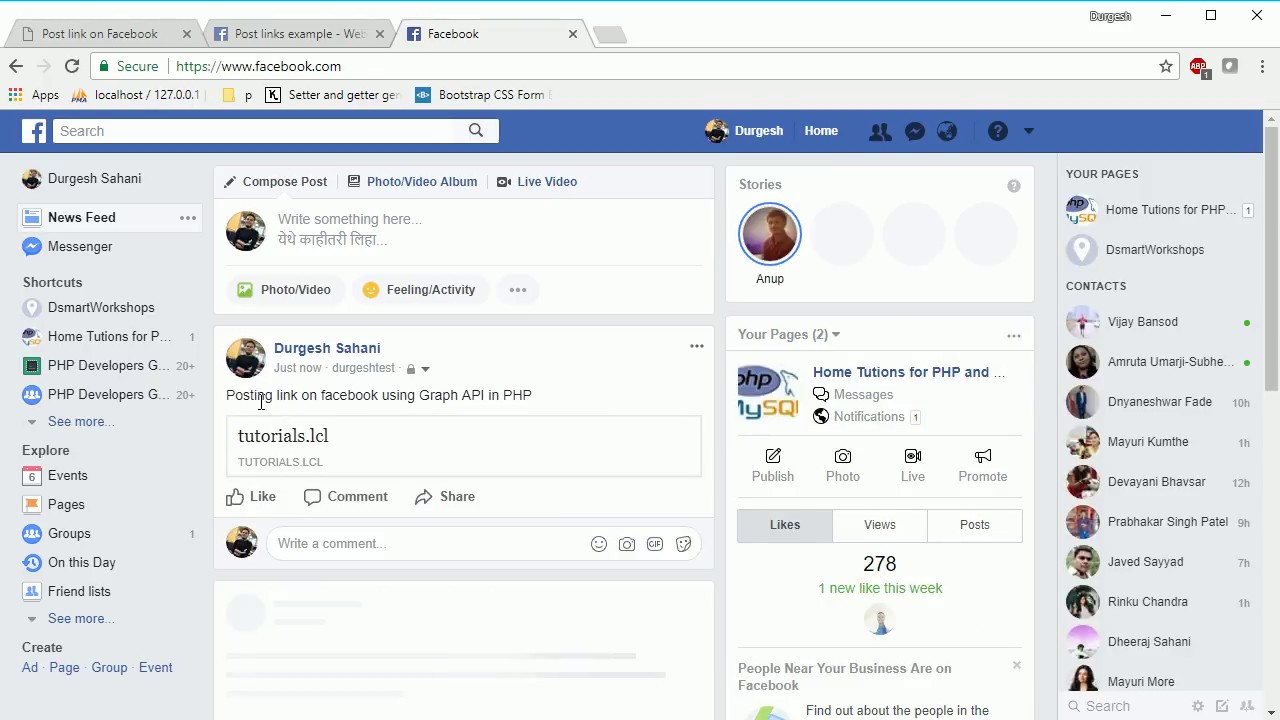
Task: Switch to Compose Post tab
Action: tap(276, 182)
